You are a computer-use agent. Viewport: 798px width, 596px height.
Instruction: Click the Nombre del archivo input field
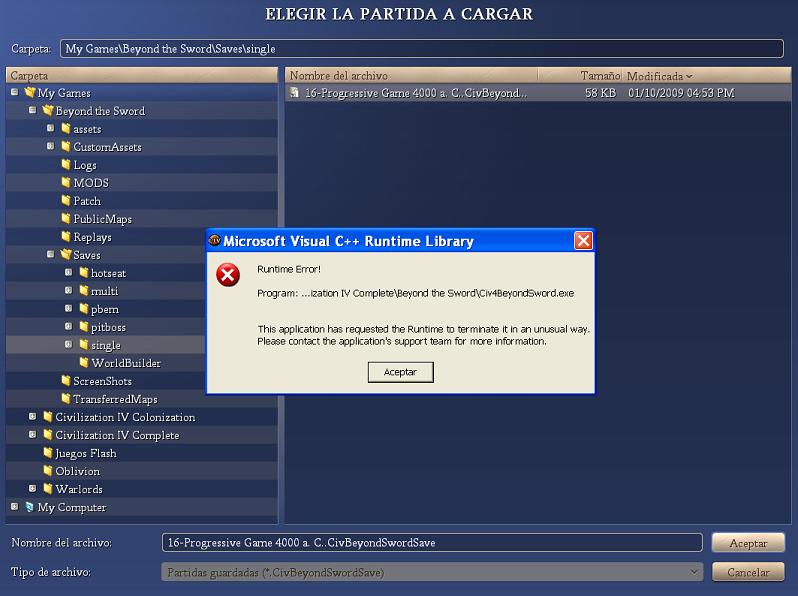coord(431,542)
